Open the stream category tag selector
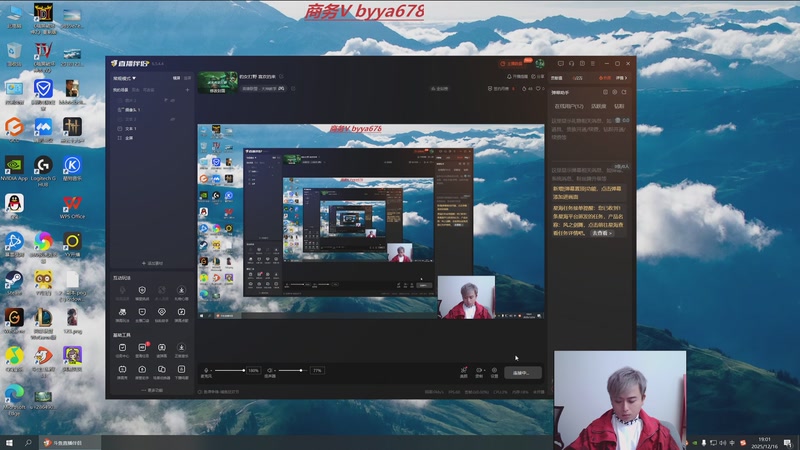This screenshot has width=800, height=450. 263,89
